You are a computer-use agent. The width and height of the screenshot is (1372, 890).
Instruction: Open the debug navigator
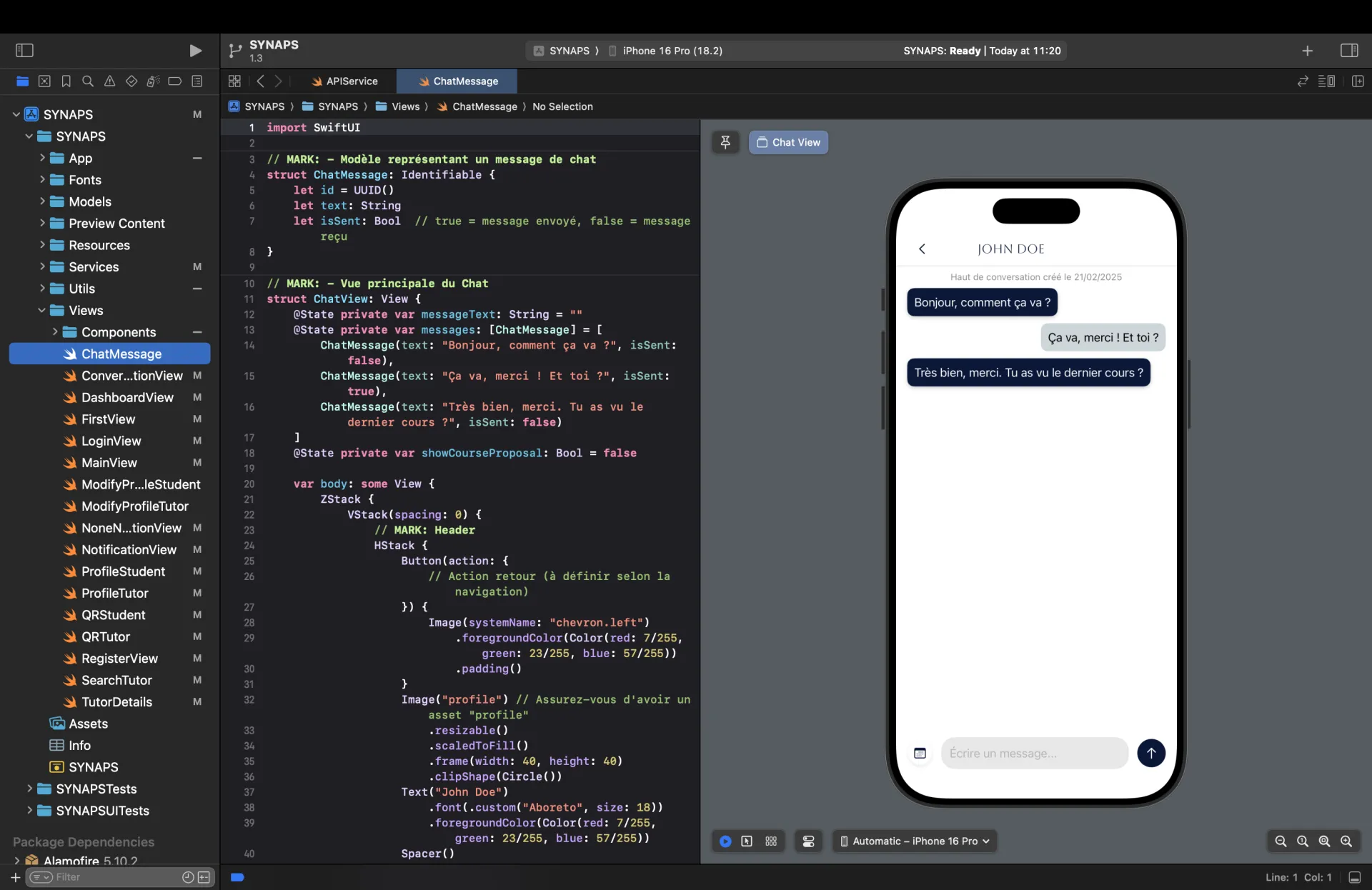(153, 81)
